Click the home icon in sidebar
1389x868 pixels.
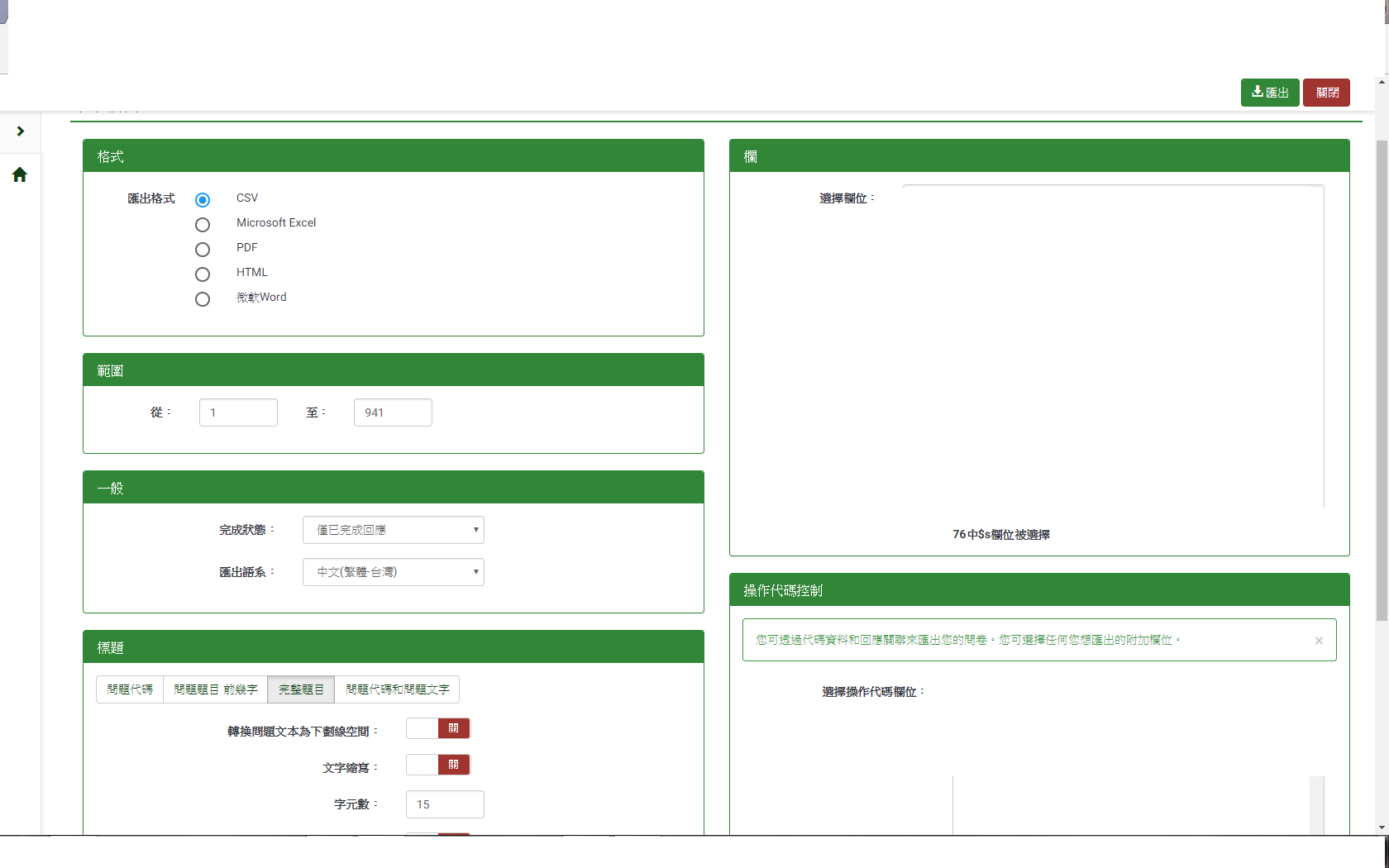pos(20,174)
